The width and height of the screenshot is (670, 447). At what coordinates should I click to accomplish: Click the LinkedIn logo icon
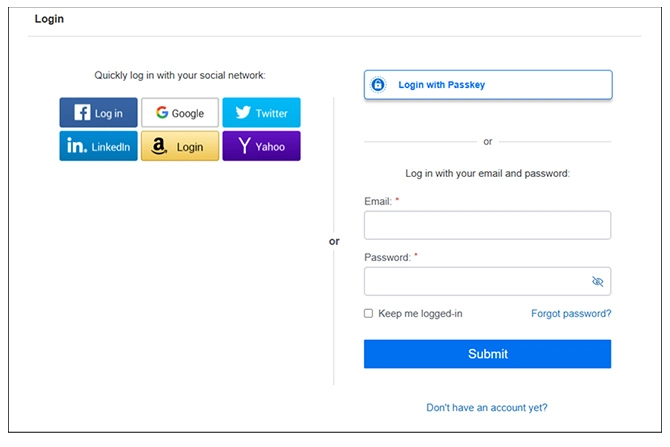(77, 146)
